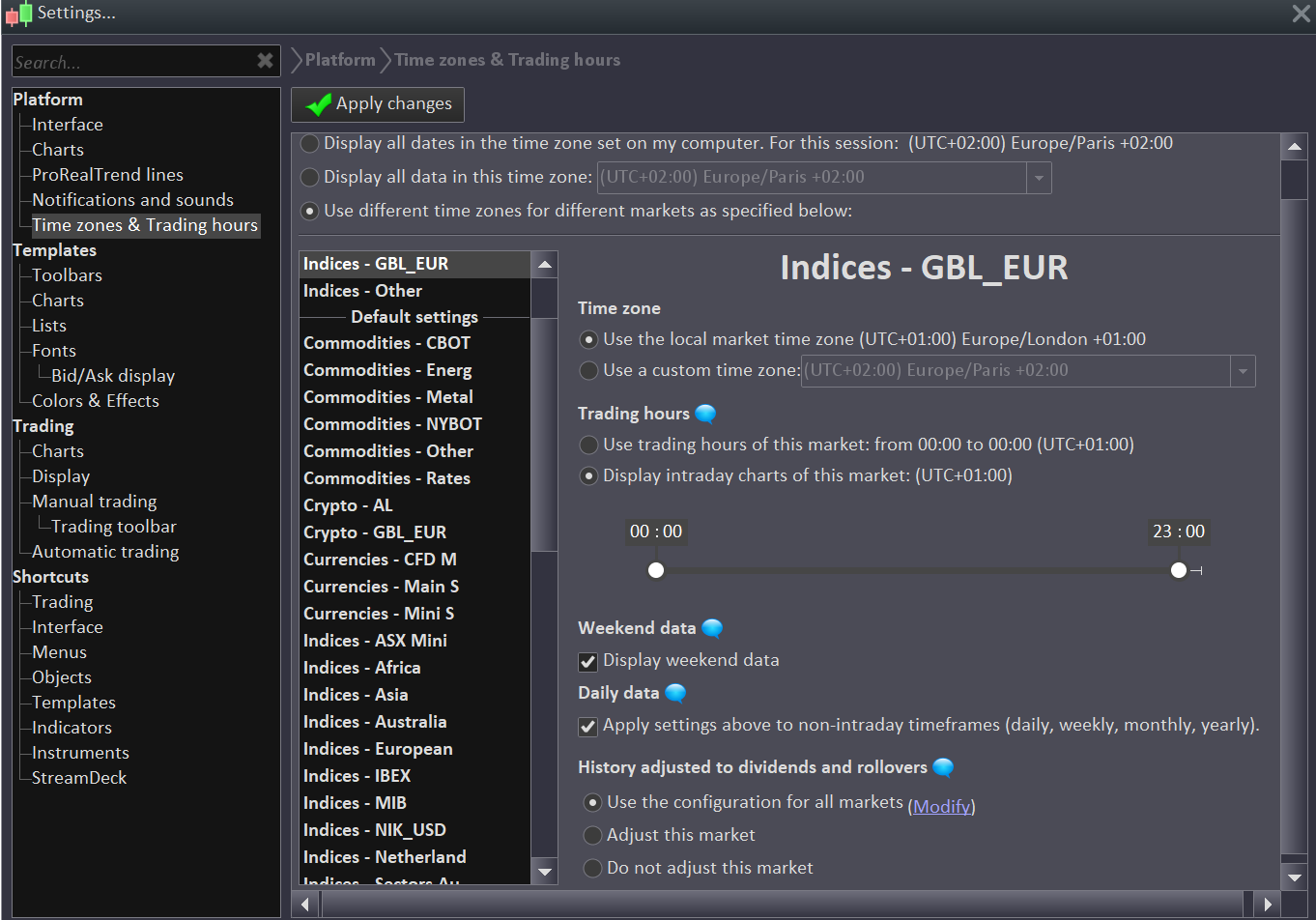Open Objects shortcuts
The image size is (1316, 920).
click(x=62, y=677)
